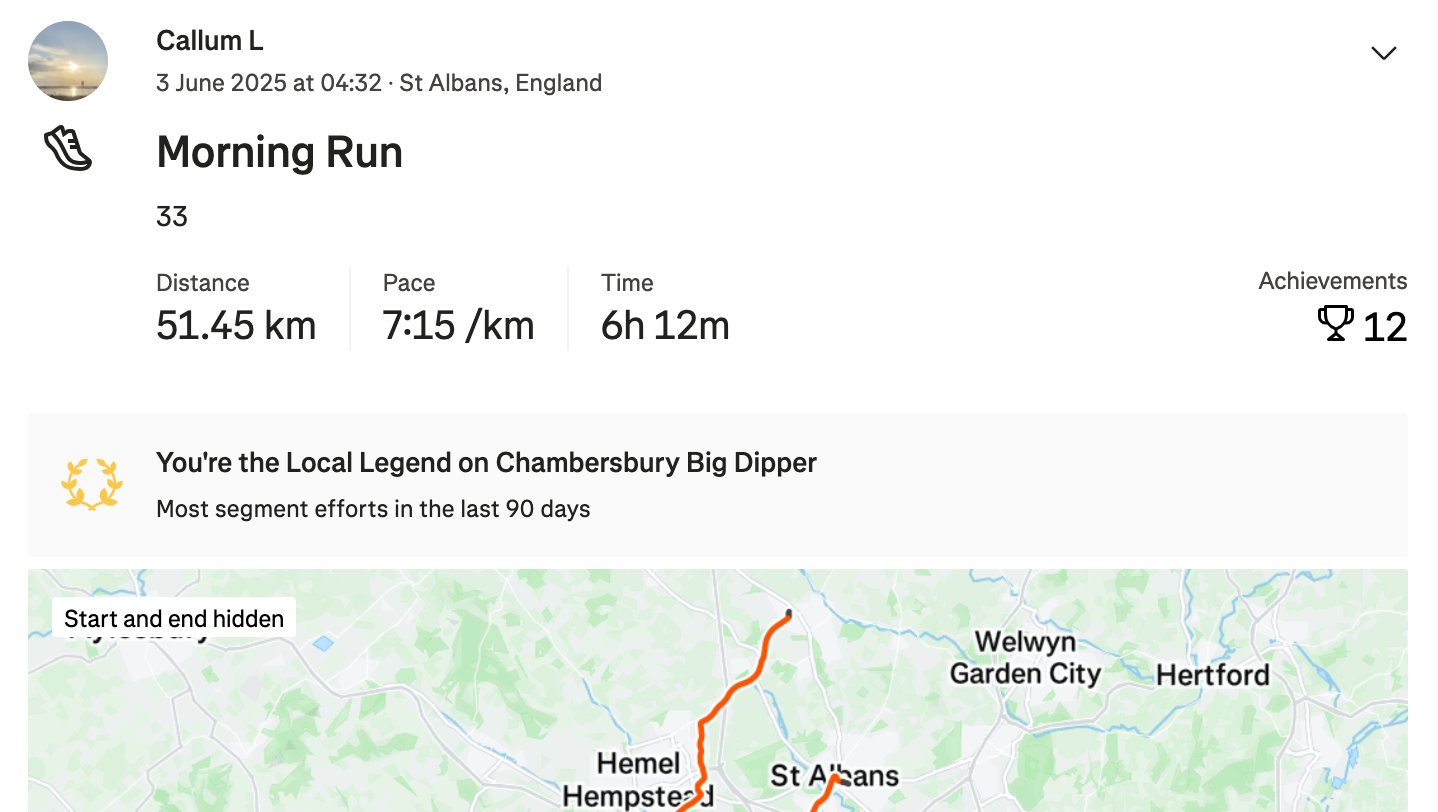
Task: Click the Local Legend laurel wreath icon
Action: 91,485
